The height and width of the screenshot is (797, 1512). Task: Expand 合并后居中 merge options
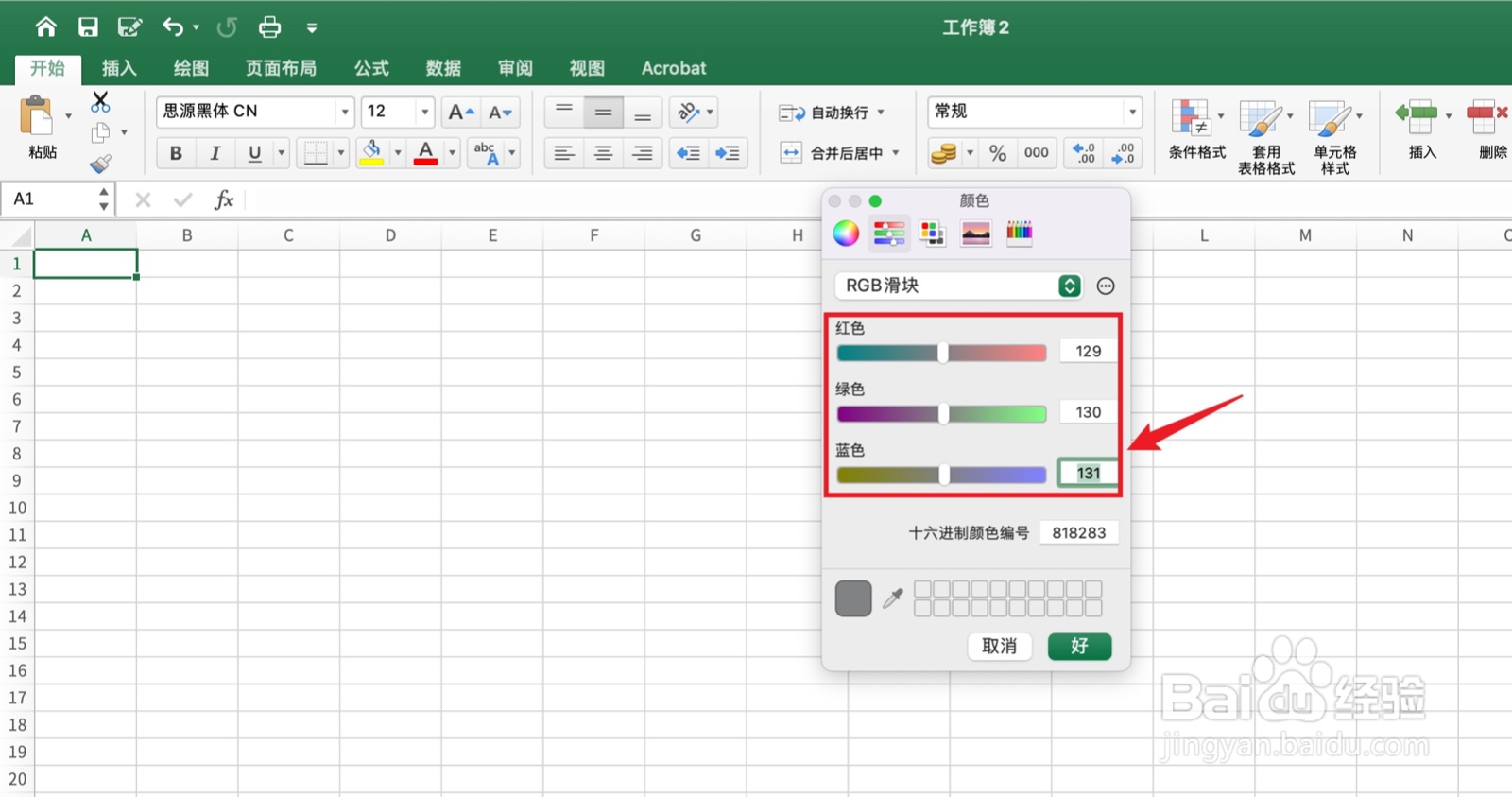[x=896, y=153]
